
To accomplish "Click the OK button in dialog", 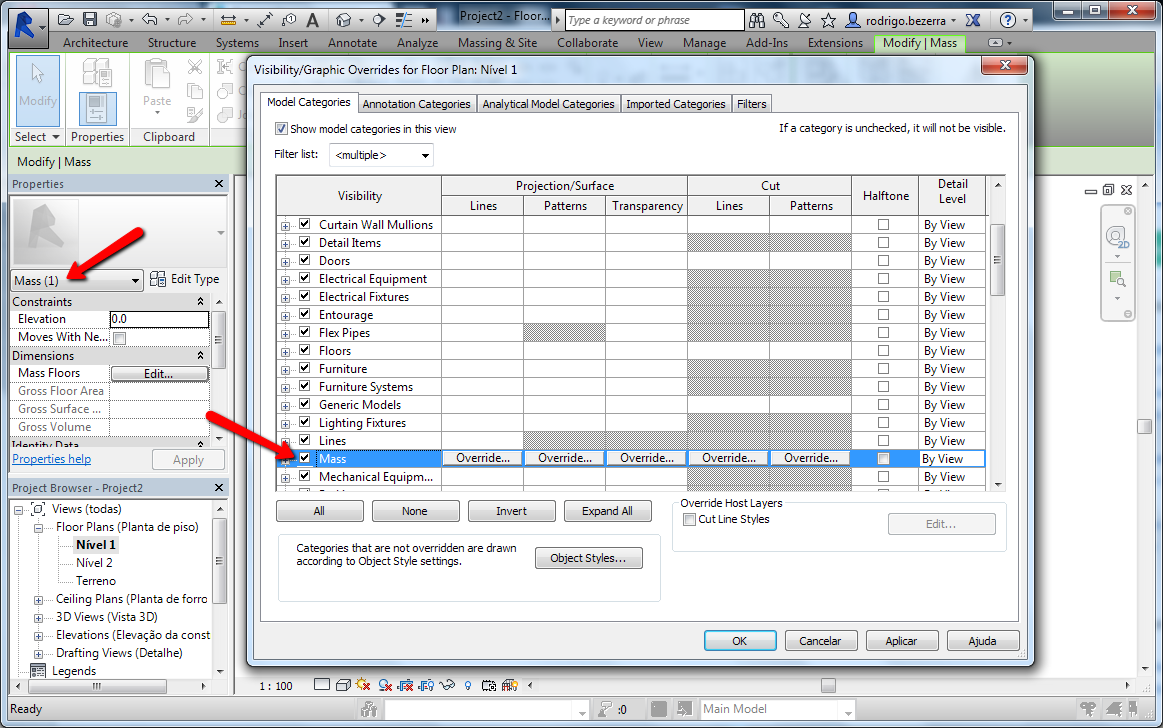I will [739, 641].
